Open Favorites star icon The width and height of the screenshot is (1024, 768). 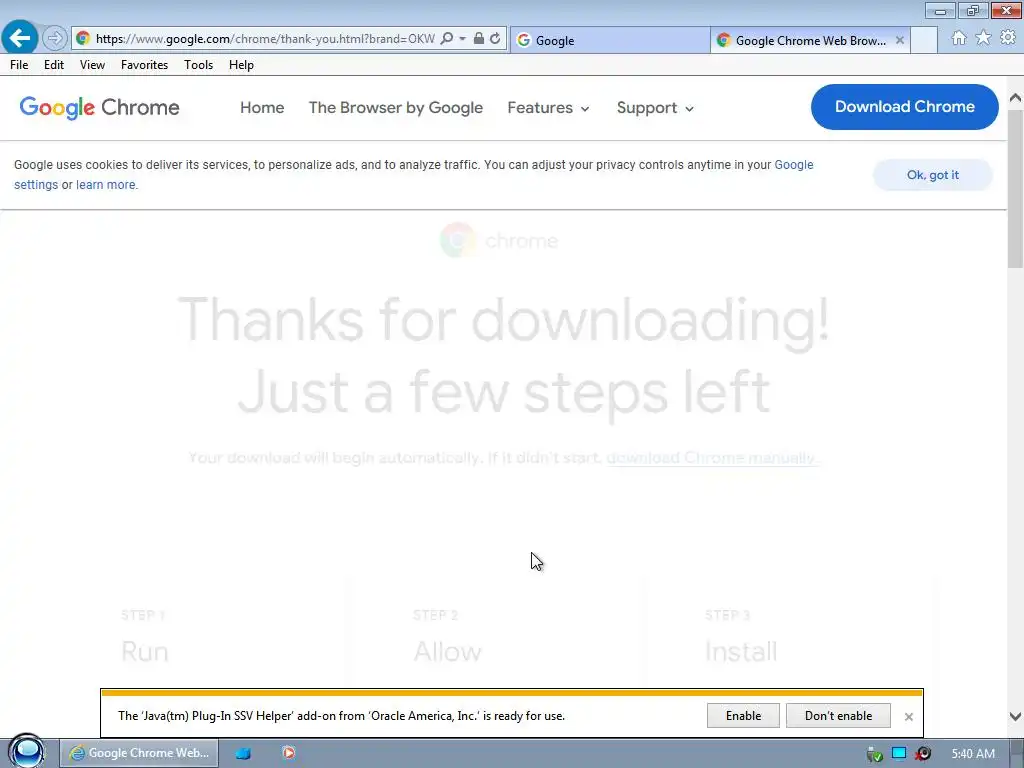983,38
